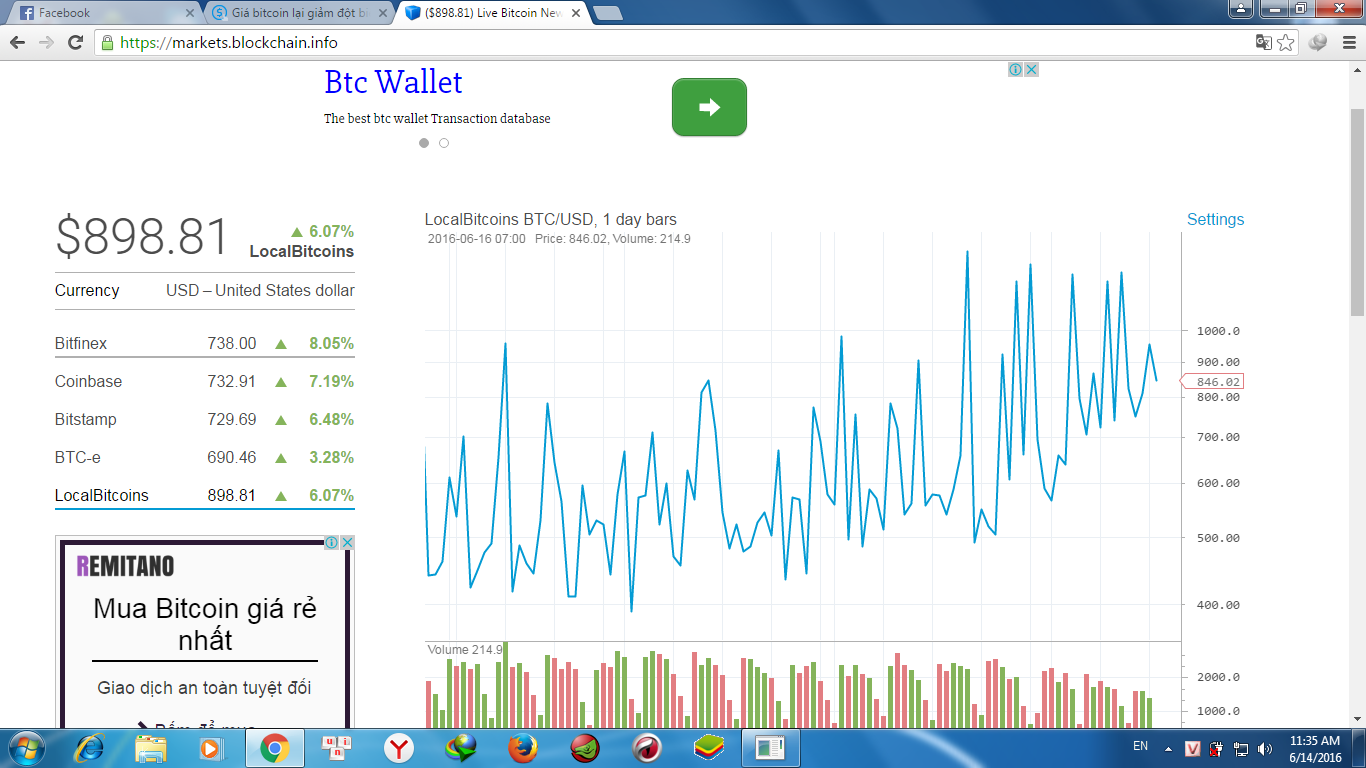Screen dimensions: 1366x768
Task: Click the 'Mua Bitcoin giá rẻ nhất' ad text
Action: pyautogui.click(x=205, y=624)
